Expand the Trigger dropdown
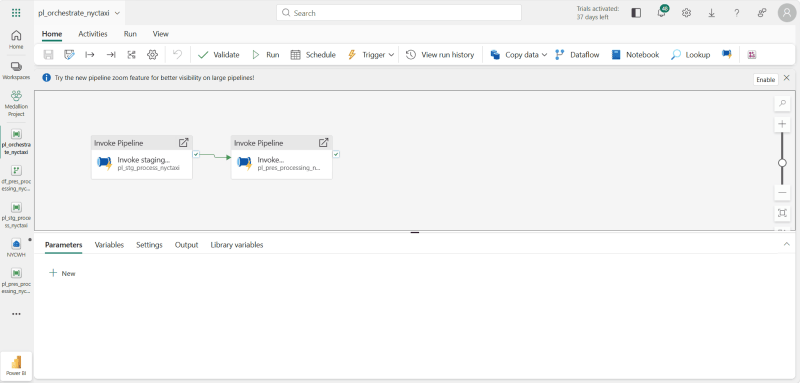The image size is (800, 383). (391, 55)
